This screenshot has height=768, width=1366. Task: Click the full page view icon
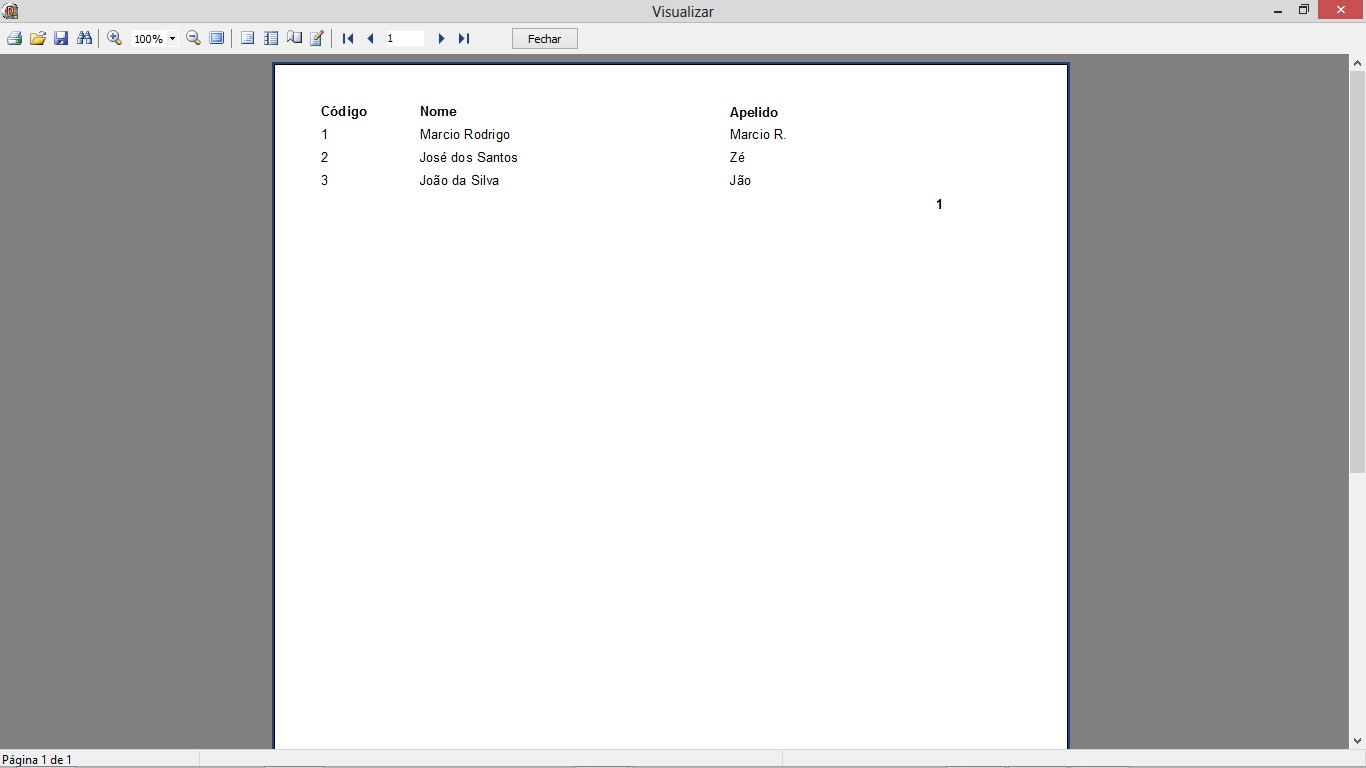[x=217, y=38]
